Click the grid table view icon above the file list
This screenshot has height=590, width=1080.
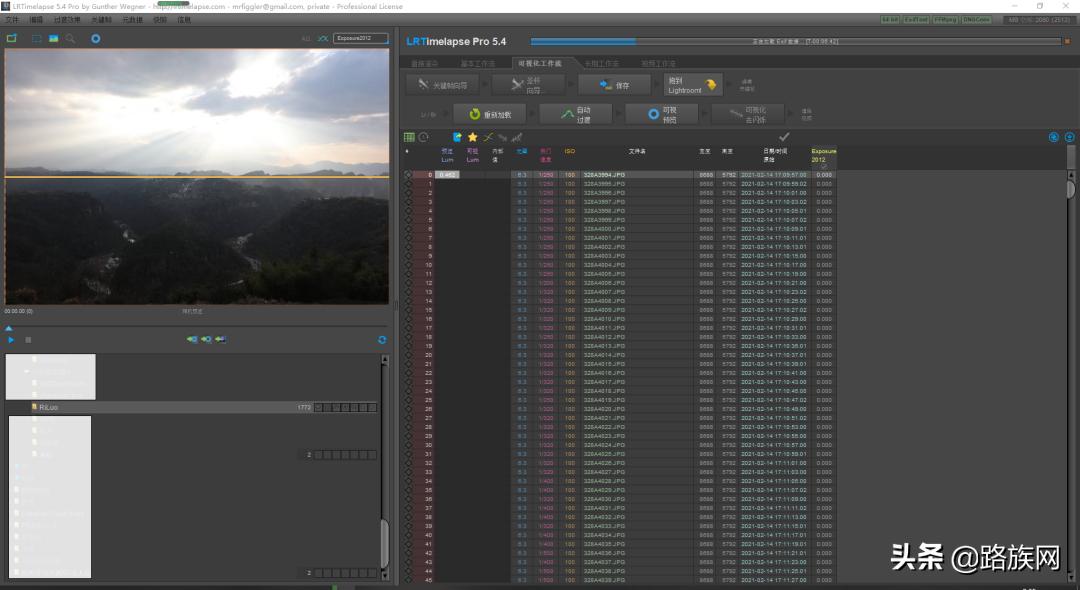pos(410,137)
